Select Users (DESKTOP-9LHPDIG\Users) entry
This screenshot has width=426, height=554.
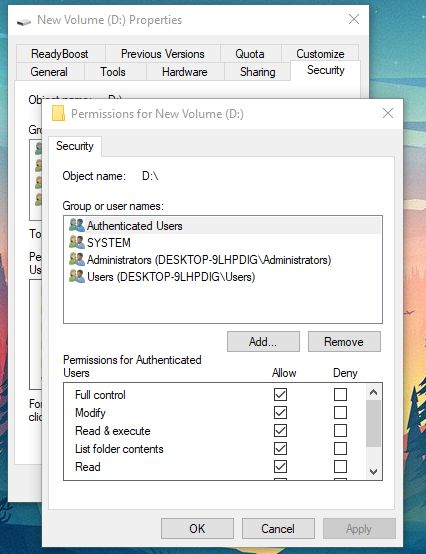(x=223, y=276)
